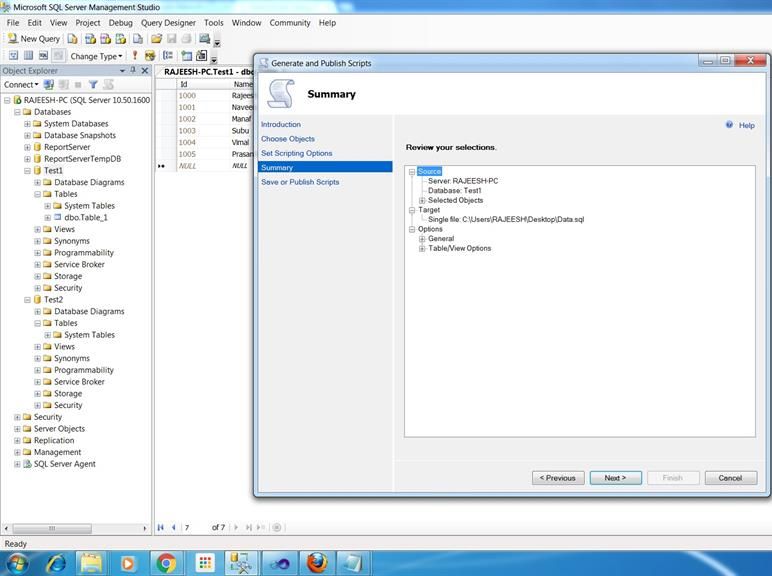Open the Object Explorer window position dropdown

tap(122, 71)
